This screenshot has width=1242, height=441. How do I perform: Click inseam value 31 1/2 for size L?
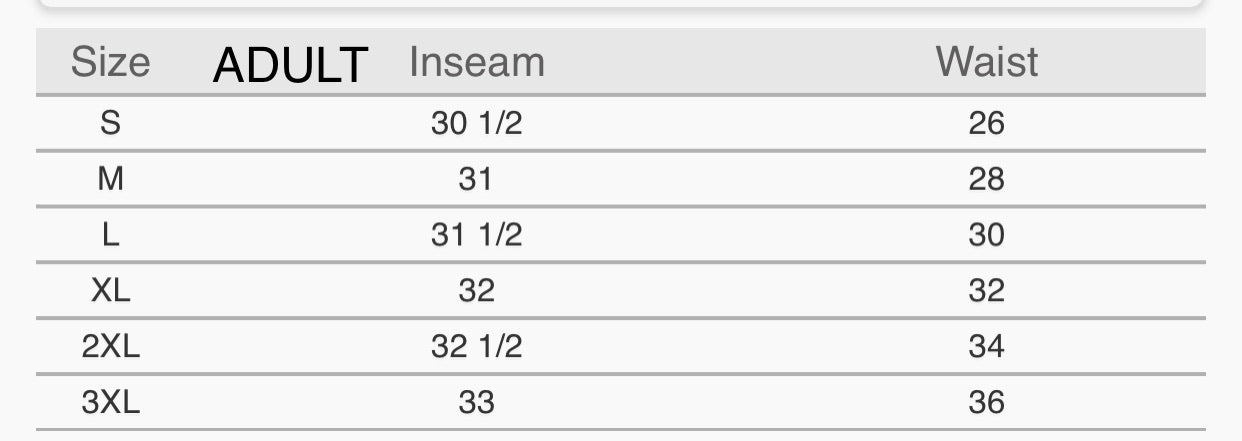[x=477, y=235]
